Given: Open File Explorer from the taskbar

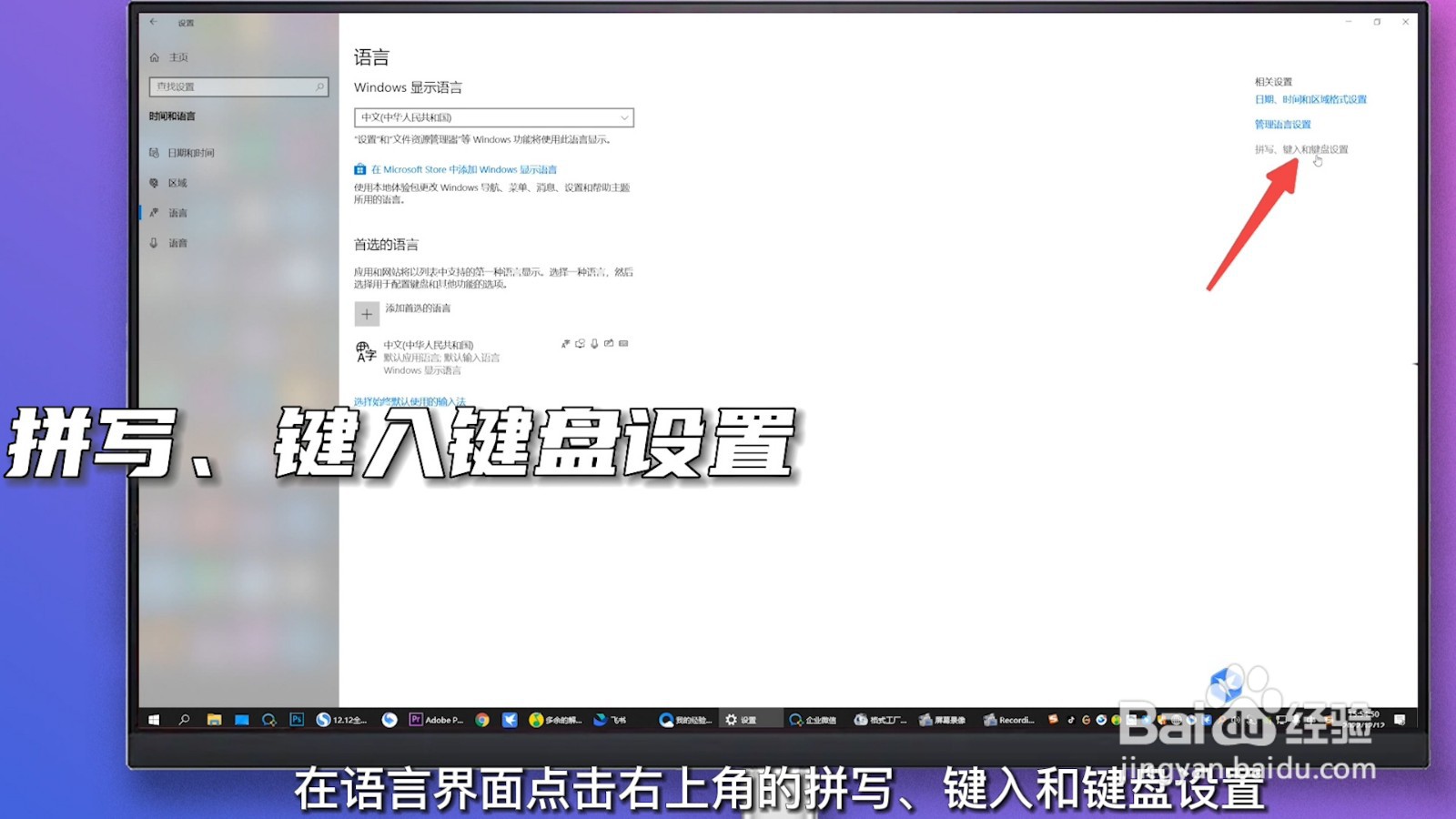Looking at the screenshot, I should (214, 720).
